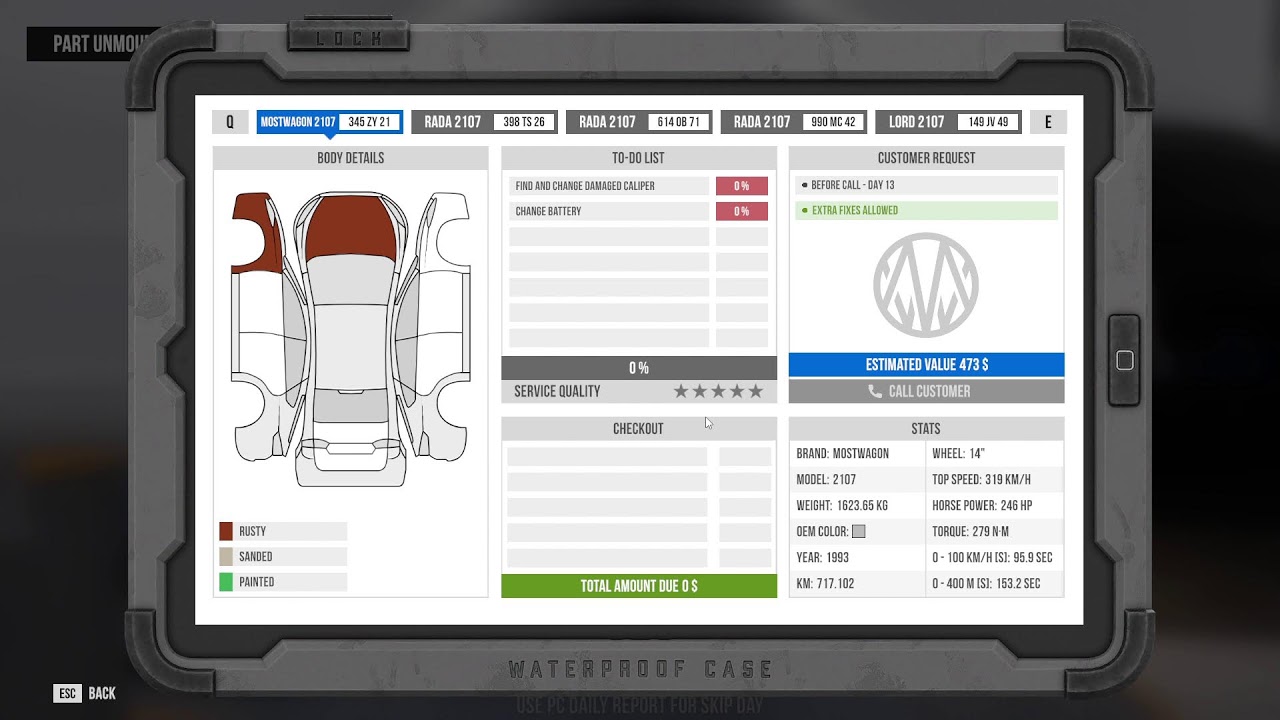Click the Stats panel header

pos(926,428)
